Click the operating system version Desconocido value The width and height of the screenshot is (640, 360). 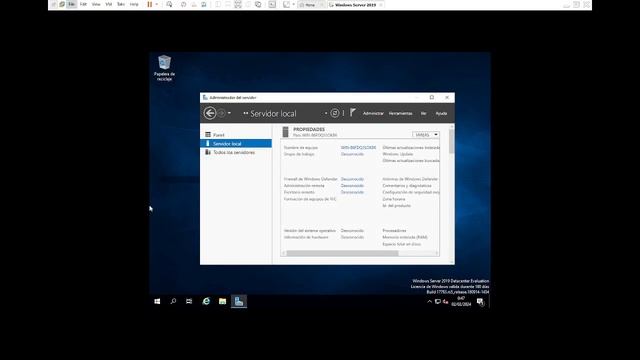[x=352, y=231]
